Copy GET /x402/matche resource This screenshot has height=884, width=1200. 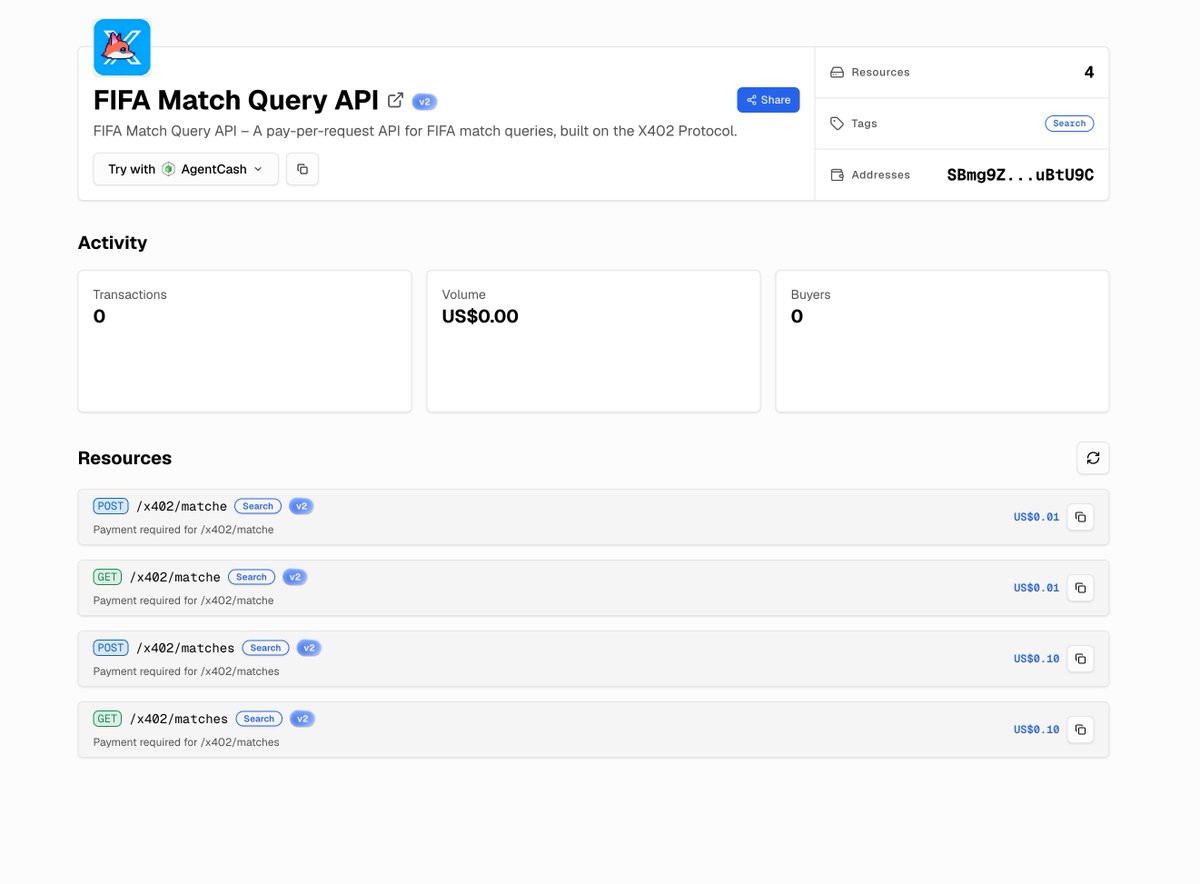point(1080,588)
